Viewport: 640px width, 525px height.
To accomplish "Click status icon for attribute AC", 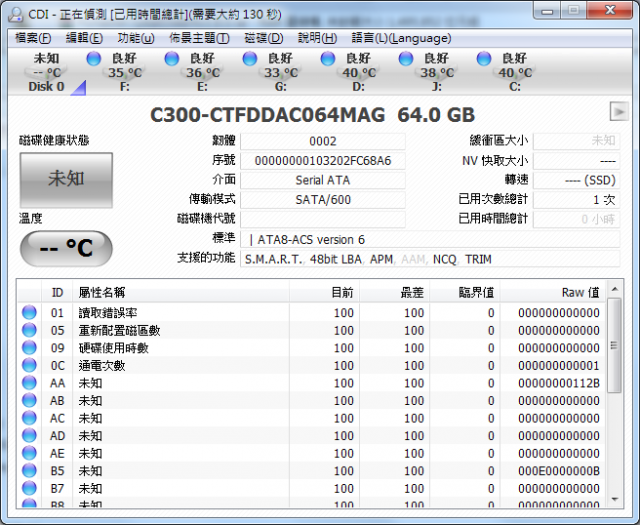I will [x=29, y=418].
